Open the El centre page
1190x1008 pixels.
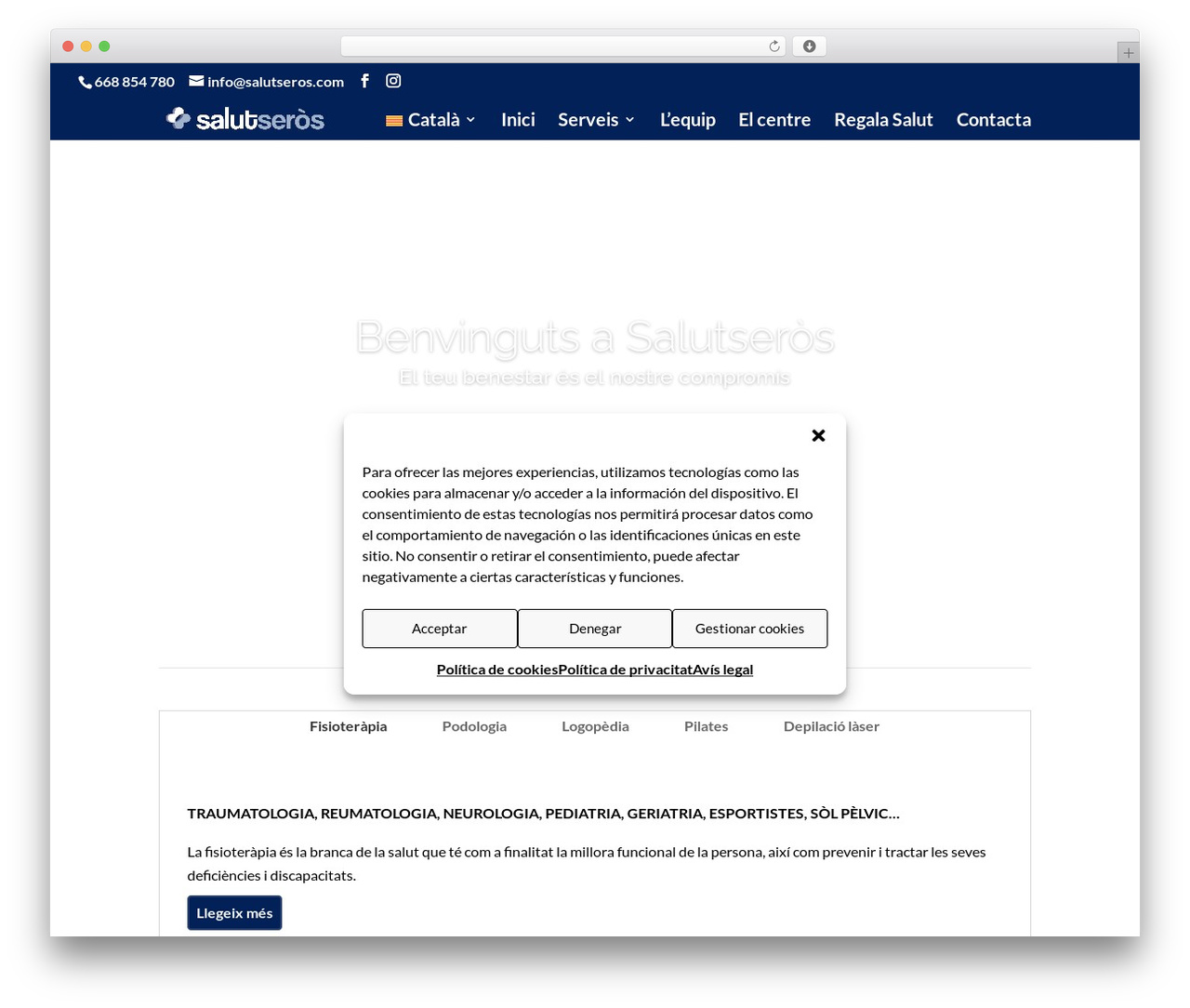tap(774, 120)
